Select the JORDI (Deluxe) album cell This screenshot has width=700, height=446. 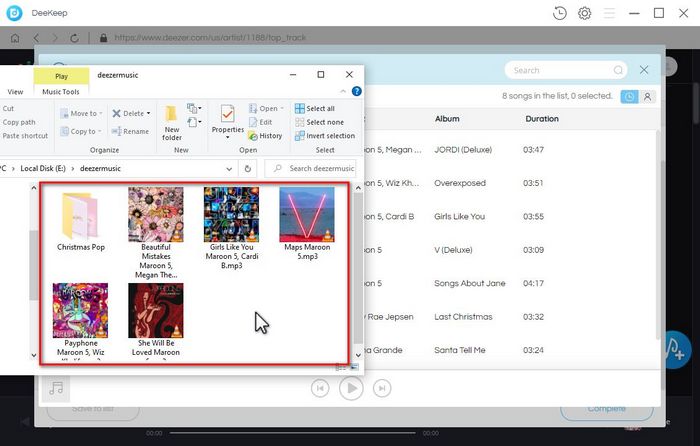[x=463, y=150]
